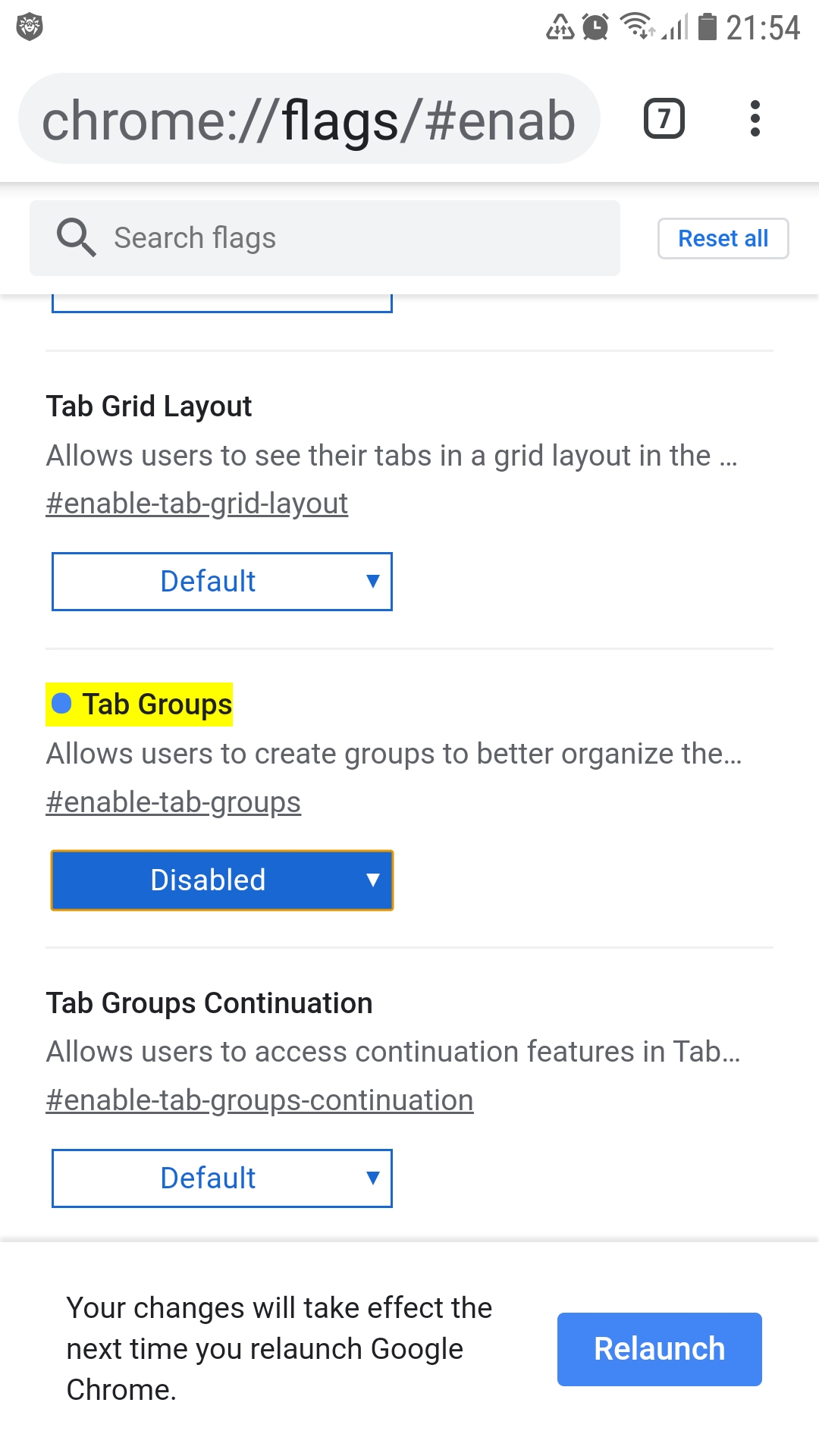Viewport: 819px width, 1456px height.
Task: Open the tab switcher showing 7 tabs
Action: pyautogui.click(x=664, y=118)
